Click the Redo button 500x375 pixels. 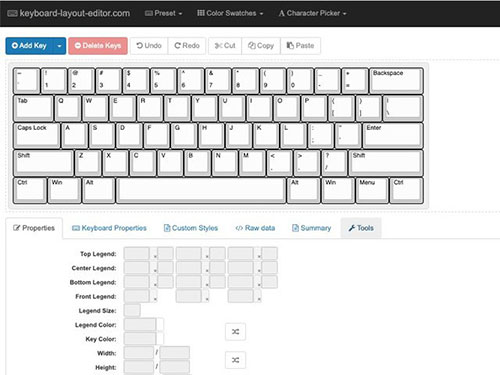(187, 46)
